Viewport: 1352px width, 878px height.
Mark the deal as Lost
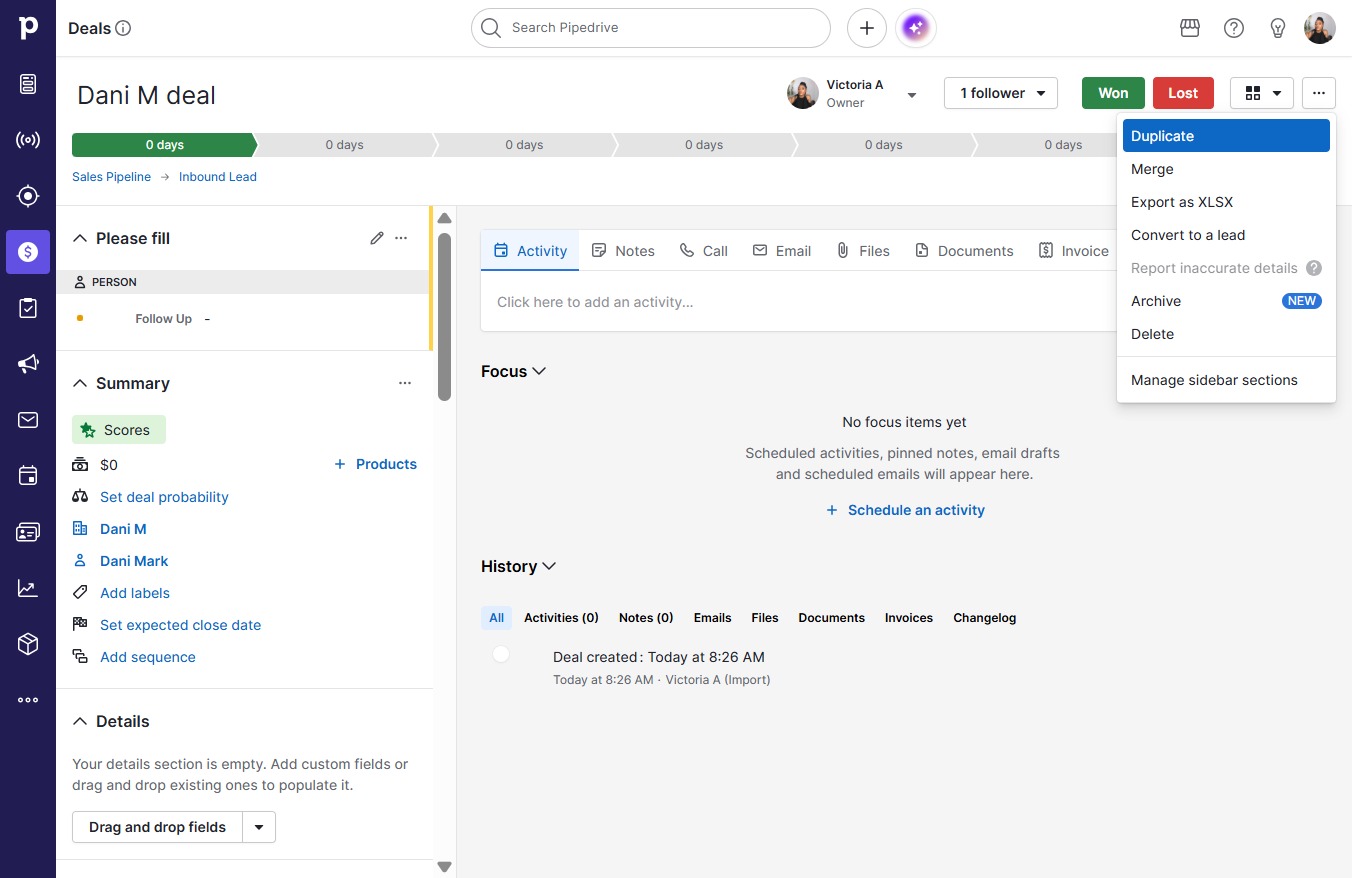pos(1183,93)
